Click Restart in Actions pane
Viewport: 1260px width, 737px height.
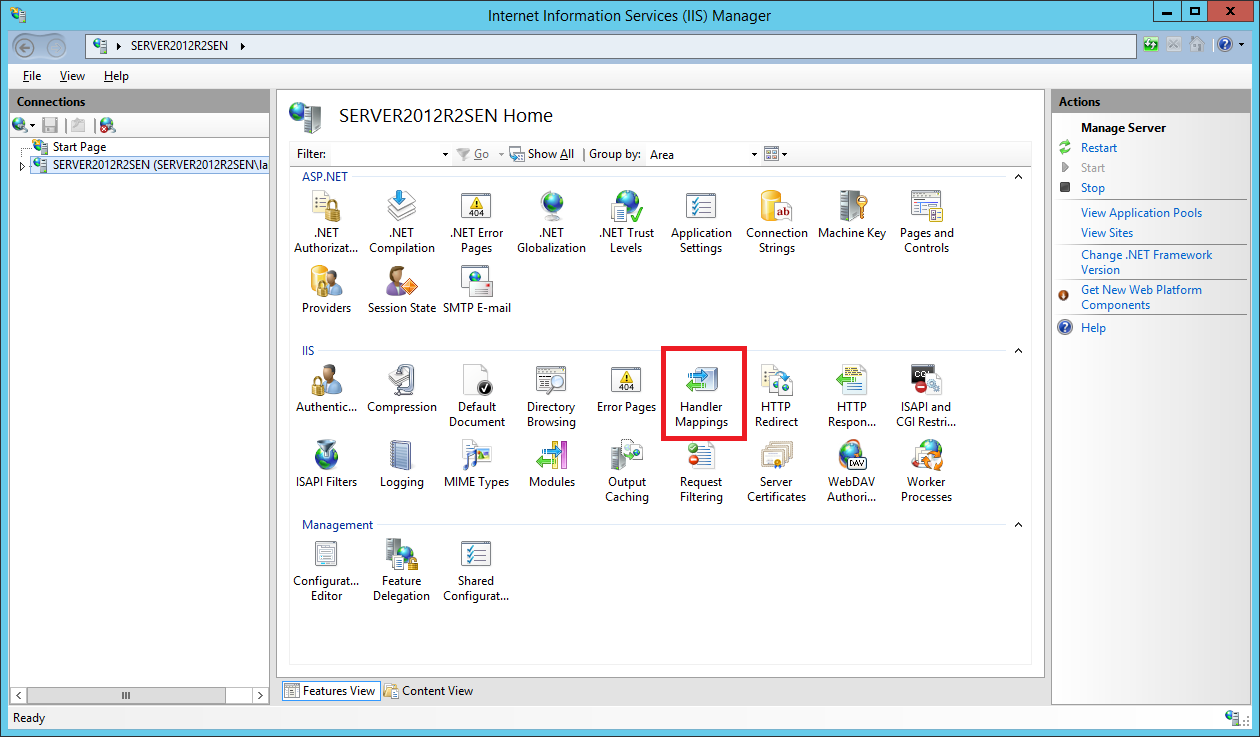click(1098, 148)
